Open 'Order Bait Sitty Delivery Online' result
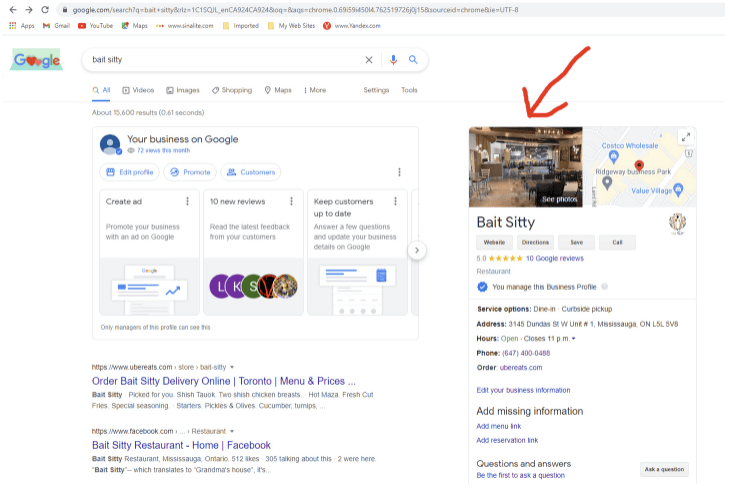Image resolution: width=735 pixels, height=489 pixels. (224, 381)
